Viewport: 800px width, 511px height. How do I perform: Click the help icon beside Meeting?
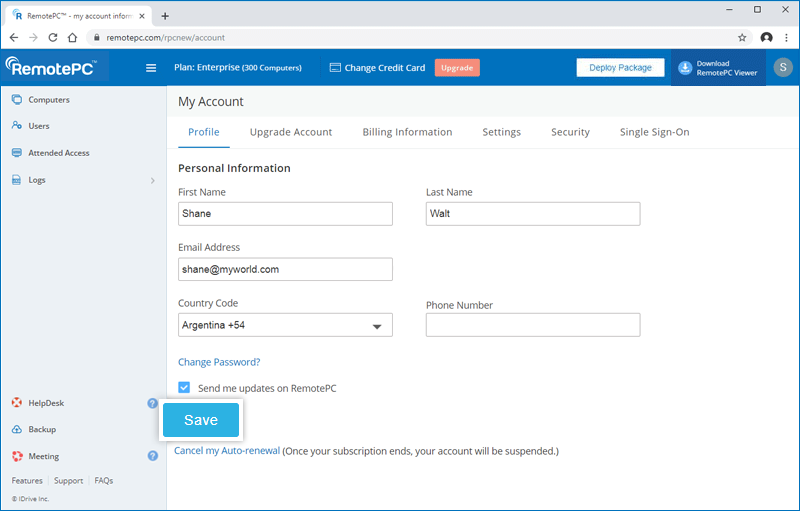coord(153,456)
